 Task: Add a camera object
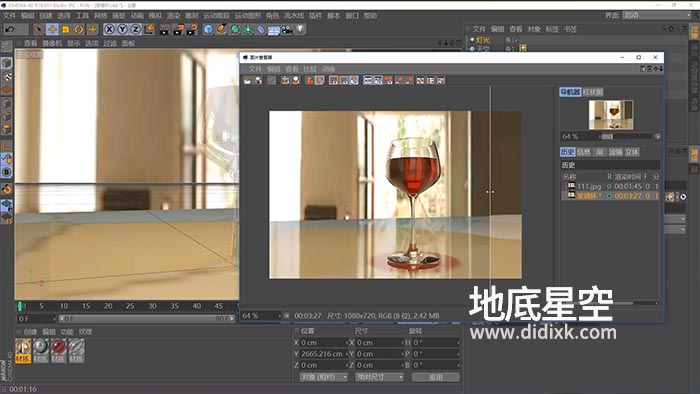pos(287,29)
